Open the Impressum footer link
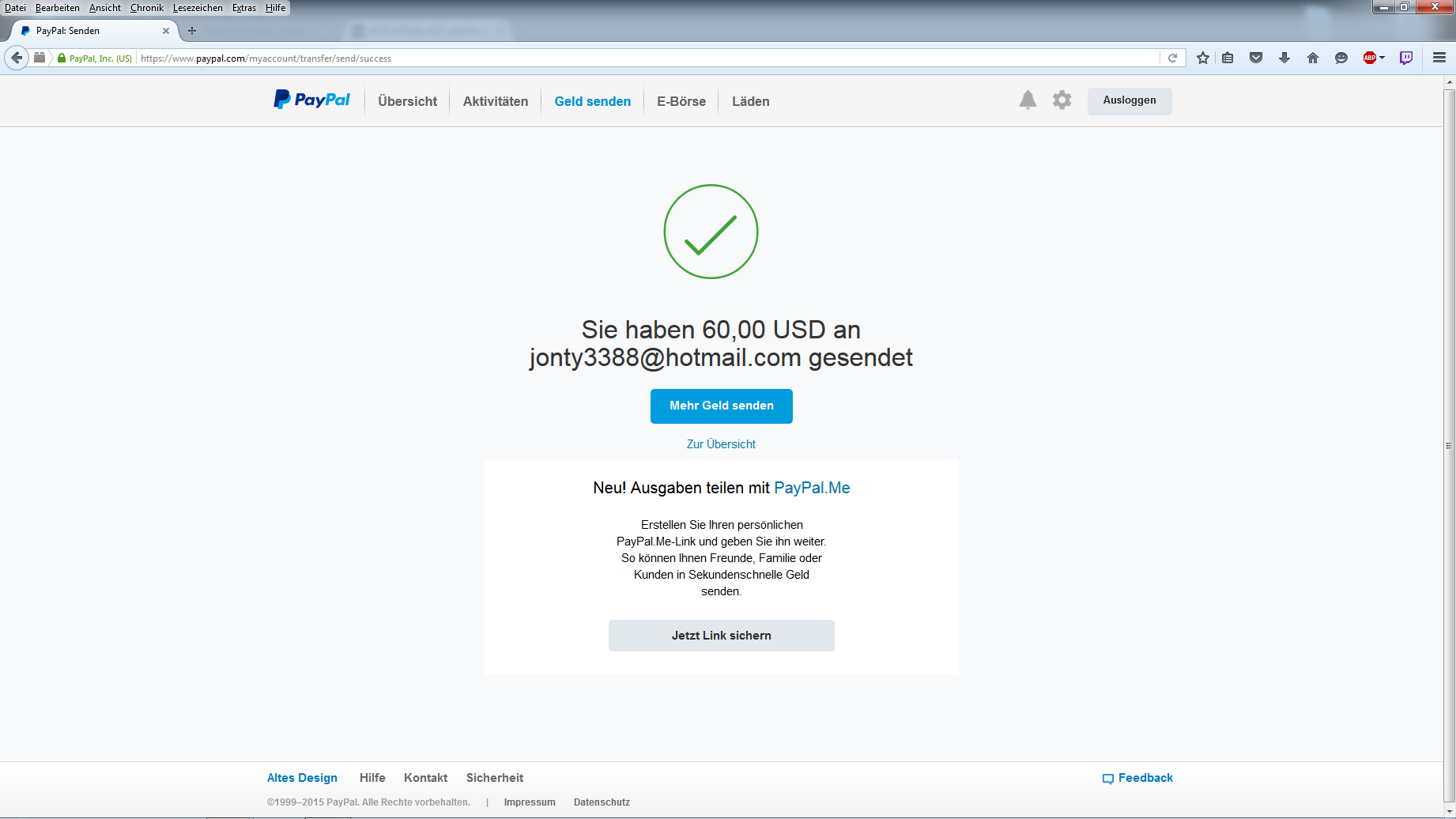The height and width of the screenshot is (819, 1456). pyautogui.click(x=530, y=802)
